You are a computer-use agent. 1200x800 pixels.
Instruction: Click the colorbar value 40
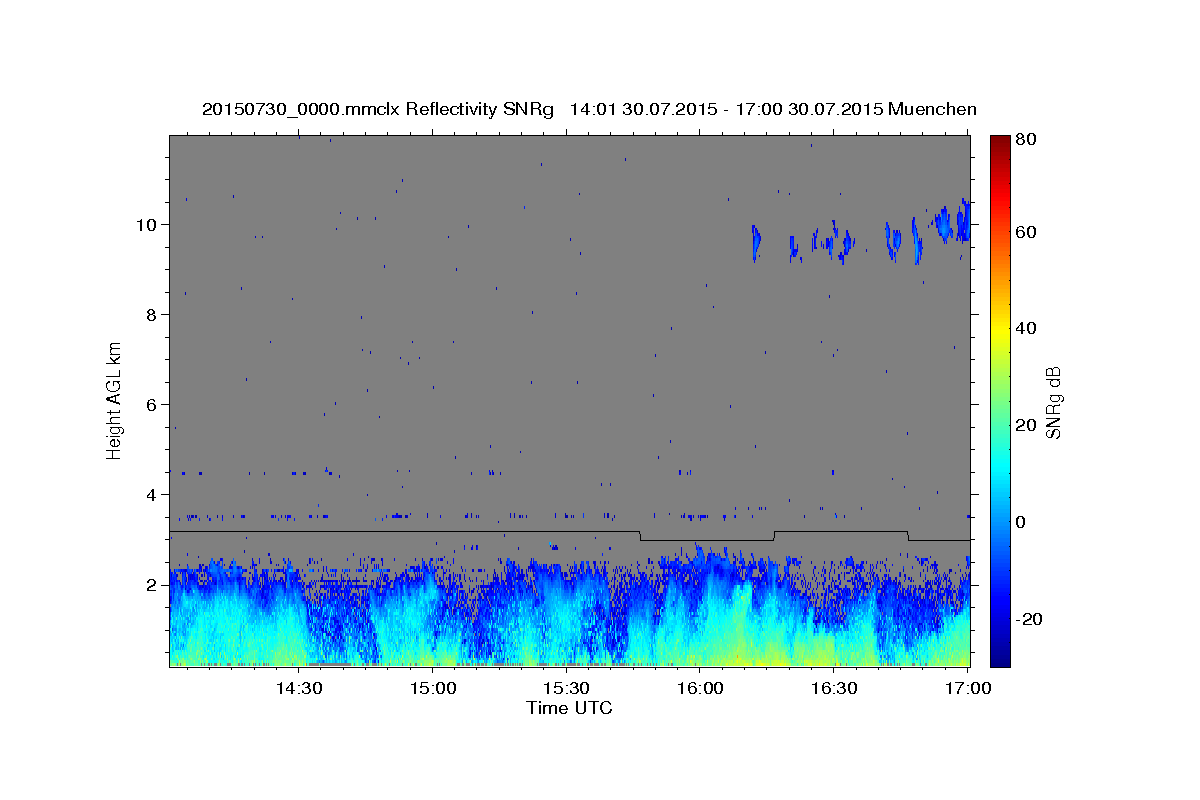pos(1027,328)
